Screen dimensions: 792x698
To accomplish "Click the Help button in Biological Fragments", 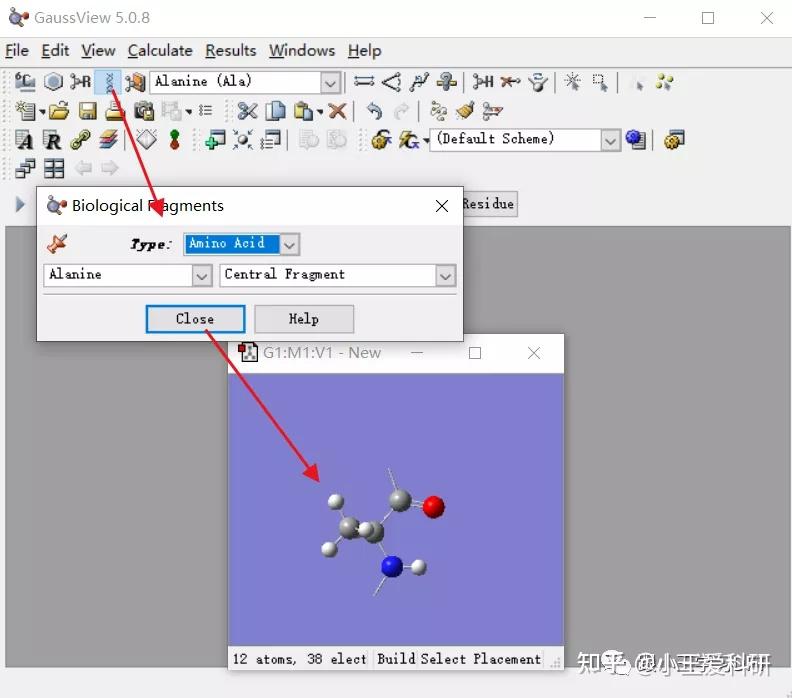I will tap(304, 319).
